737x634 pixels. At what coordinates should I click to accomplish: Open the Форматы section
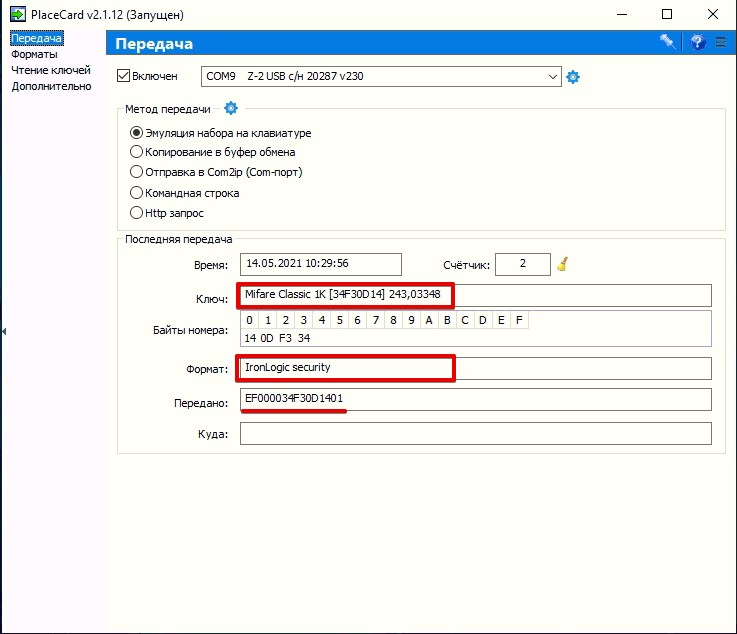point(34,54)
